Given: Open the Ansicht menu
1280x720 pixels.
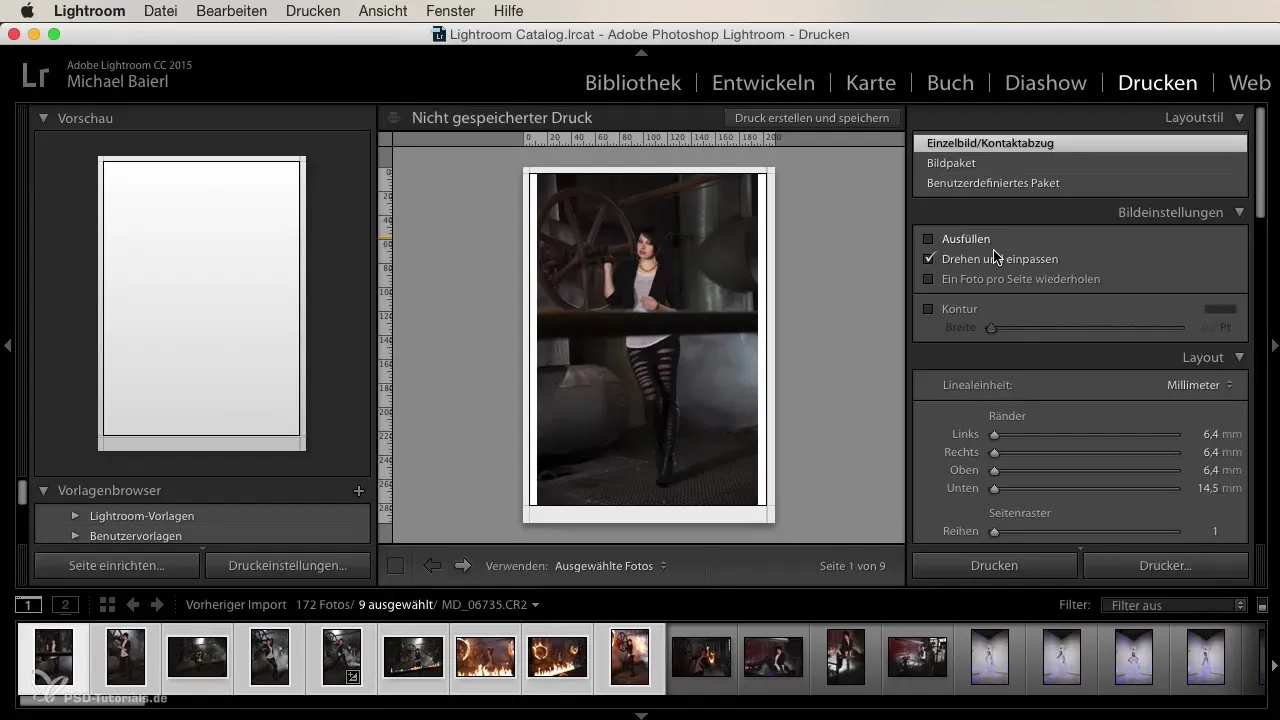Looking at the screenshot, I should [384, 11].
